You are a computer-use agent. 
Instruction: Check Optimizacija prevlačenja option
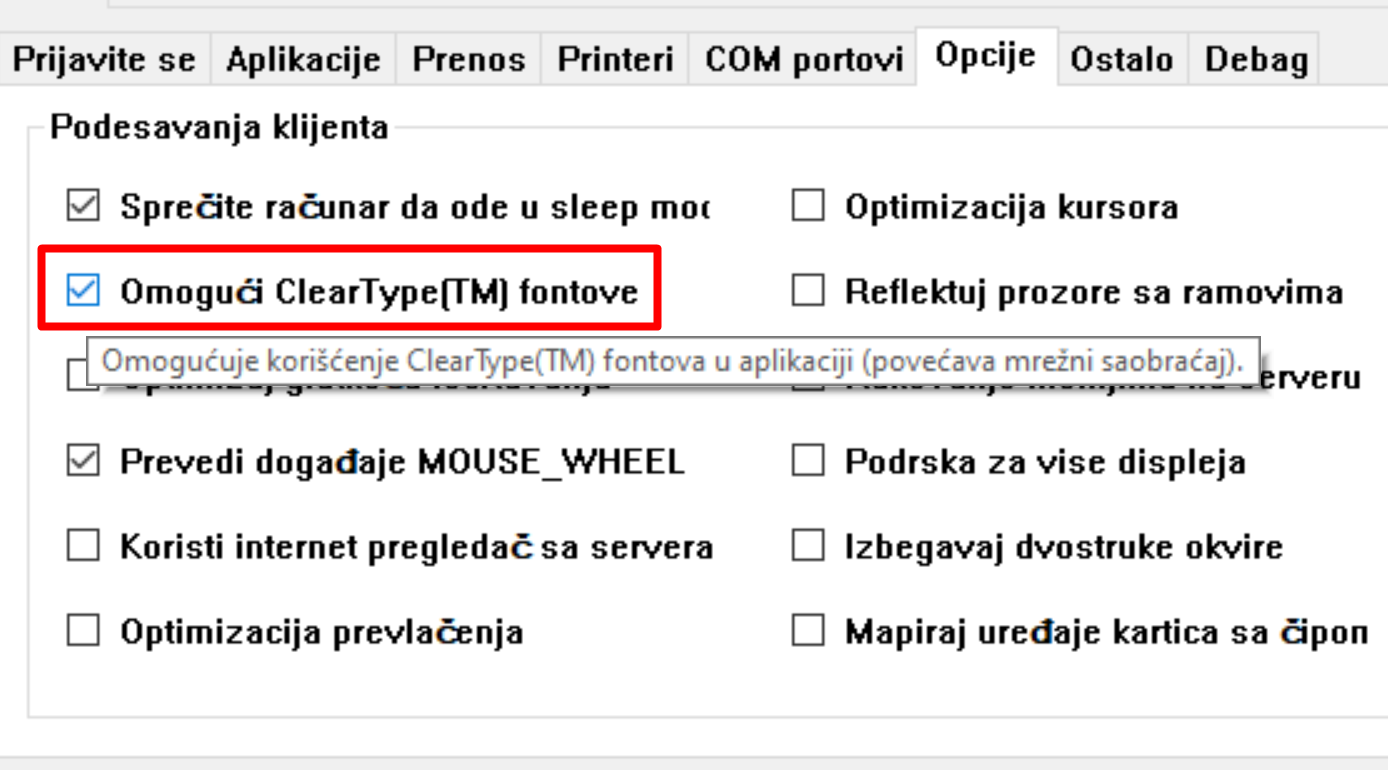click(x=83, y=632)
